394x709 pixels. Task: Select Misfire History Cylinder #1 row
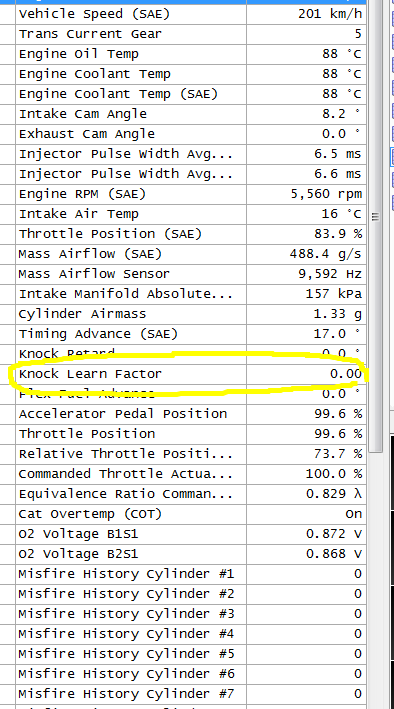point(191,574)
